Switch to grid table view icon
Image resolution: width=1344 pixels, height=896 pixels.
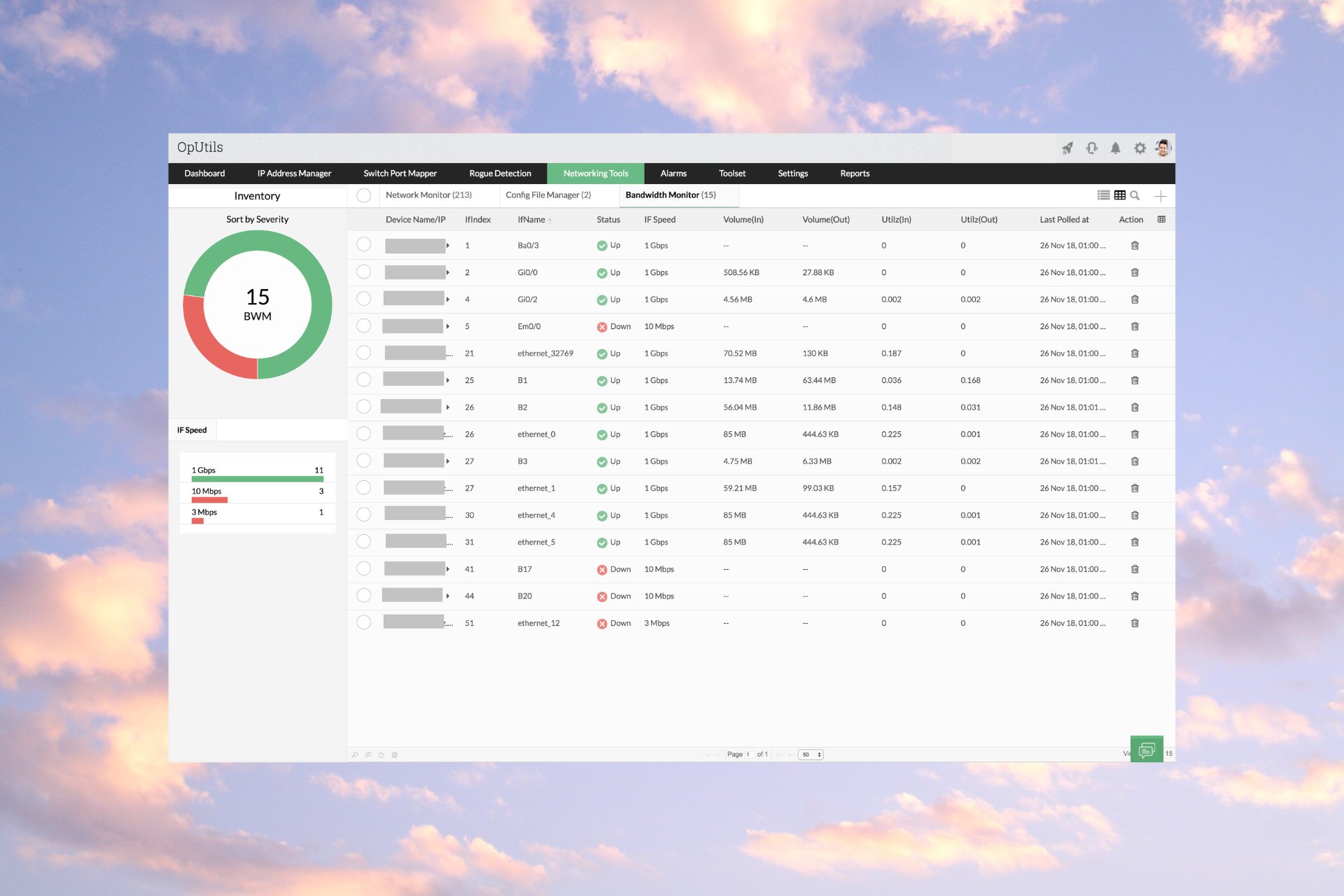(x=1120, y=195)
